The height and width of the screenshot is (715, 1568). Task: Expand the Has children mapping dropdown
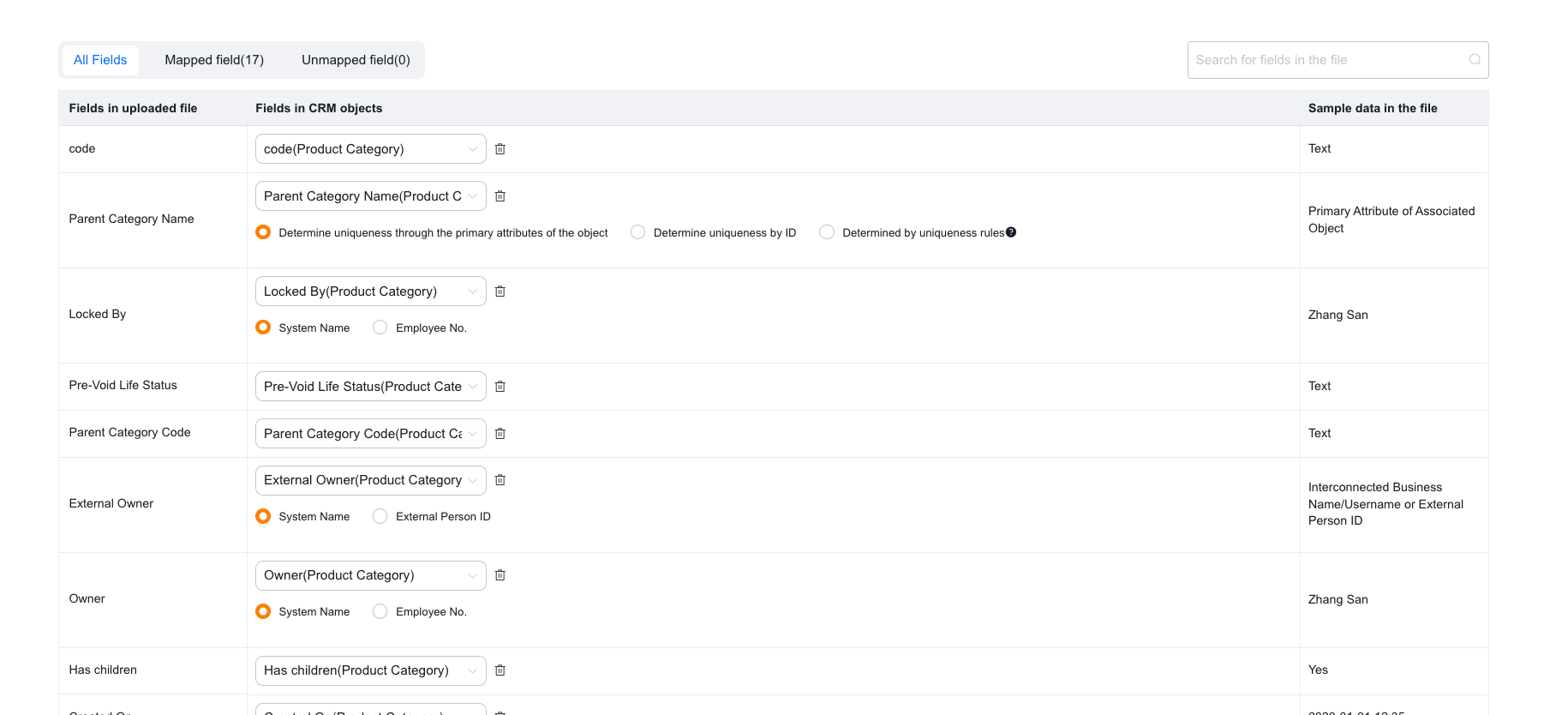coord(371,670)
